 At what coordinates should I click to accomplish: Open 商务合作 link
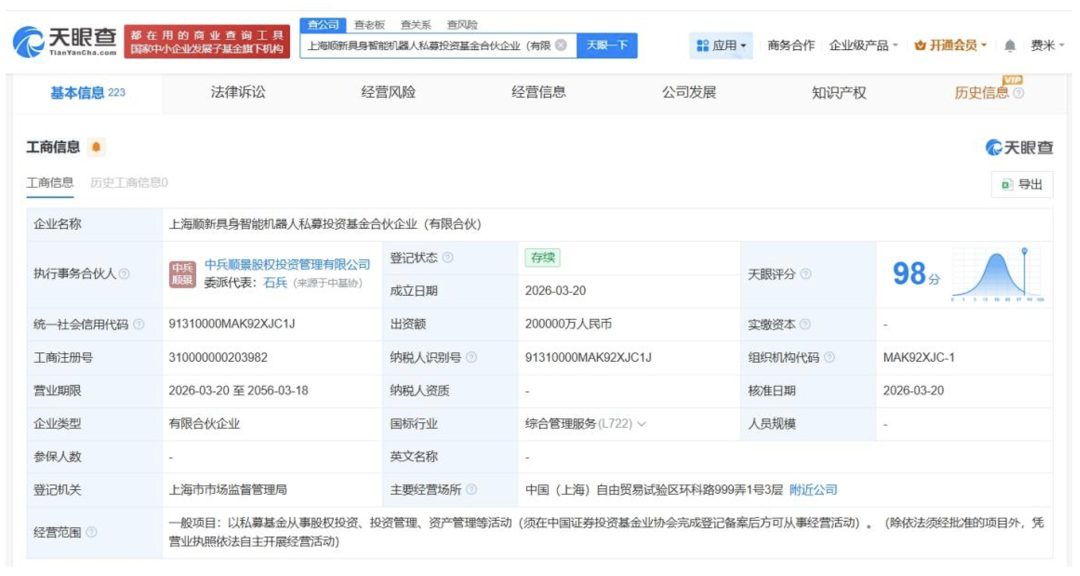(x=791, y=45)
